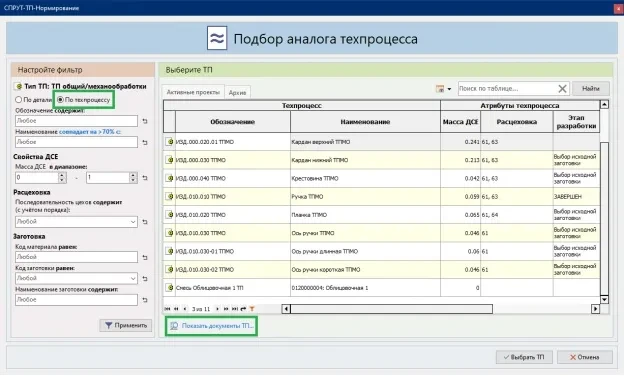Click the Тип ТП process type icon

pos(18,86)
